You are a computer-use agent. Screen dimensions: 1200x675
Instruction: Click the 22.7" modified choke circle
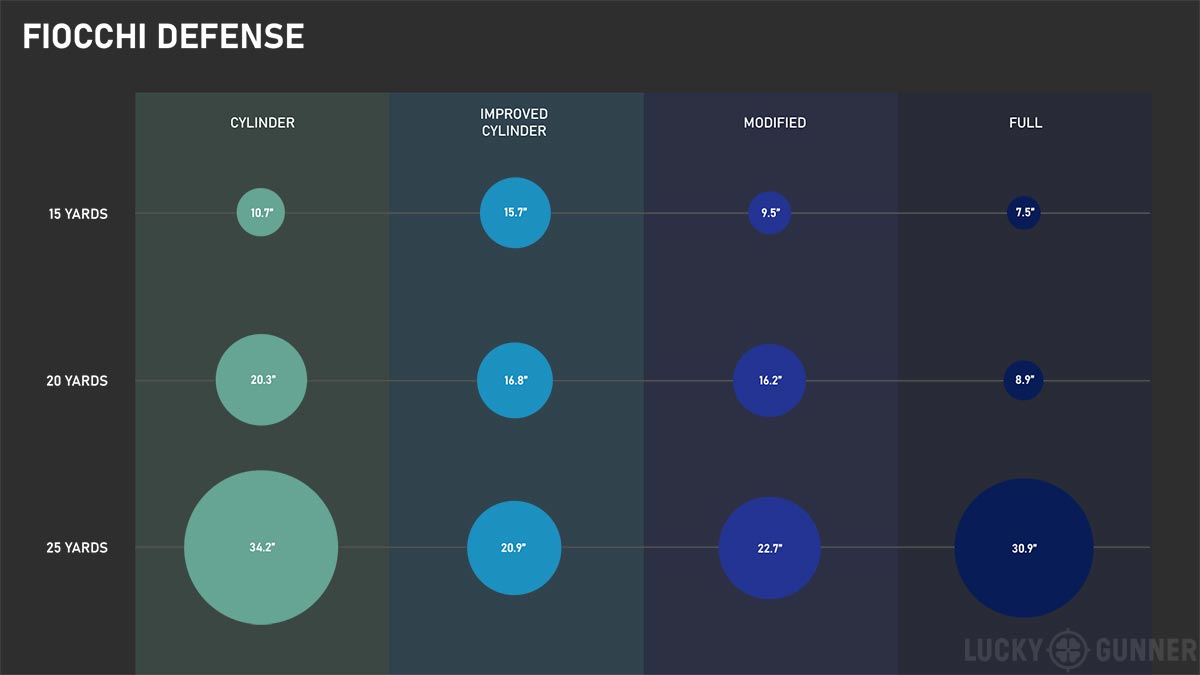tap(769, 548)
